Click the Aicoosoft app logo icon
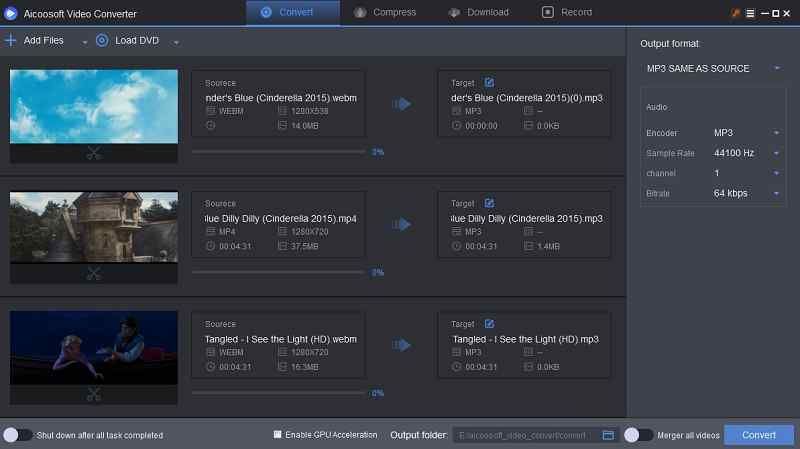 point(11,13)
